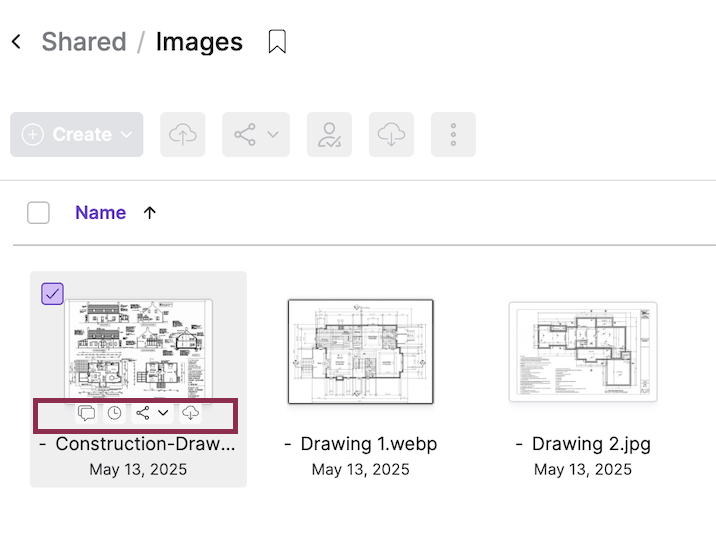Click the date under Drawing 2.jpg
This screenshot has height=544, width=716.
[x=583, y=470]
